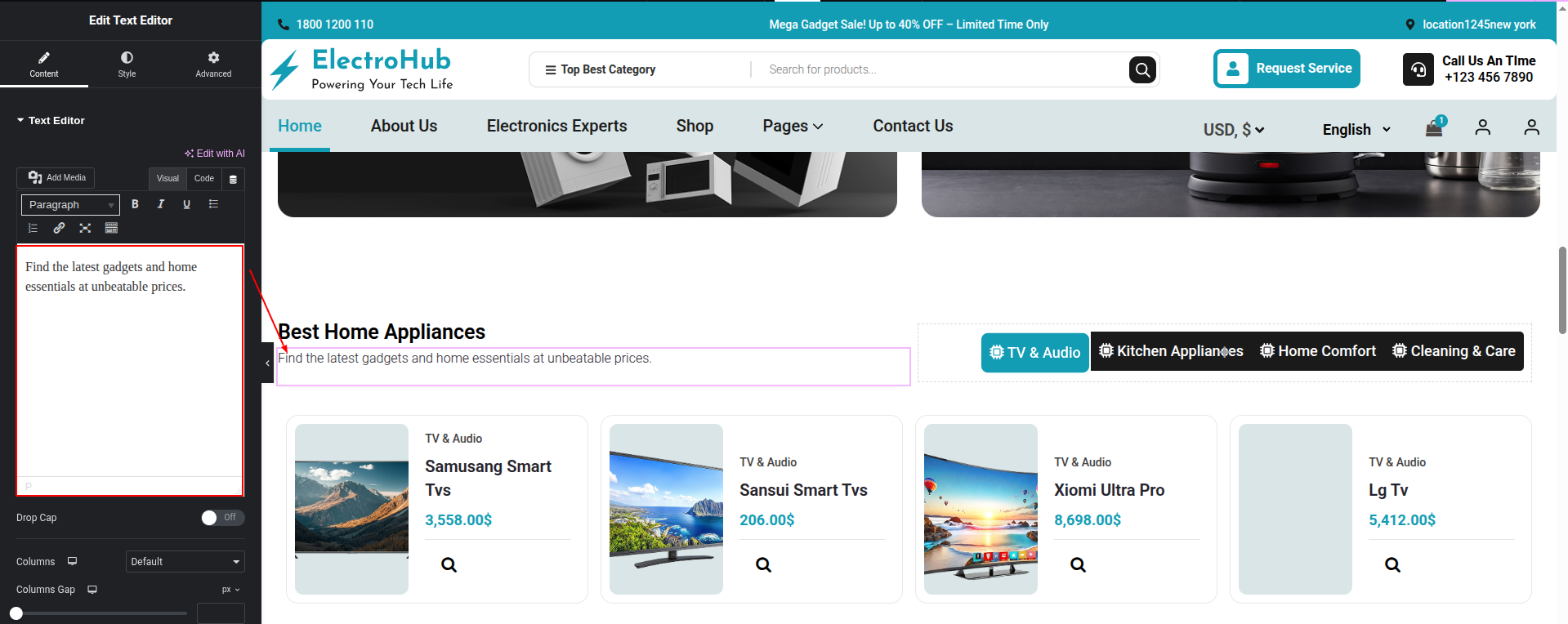
Task: Toggle the editor's extra toolbar row
Action: 111,228
